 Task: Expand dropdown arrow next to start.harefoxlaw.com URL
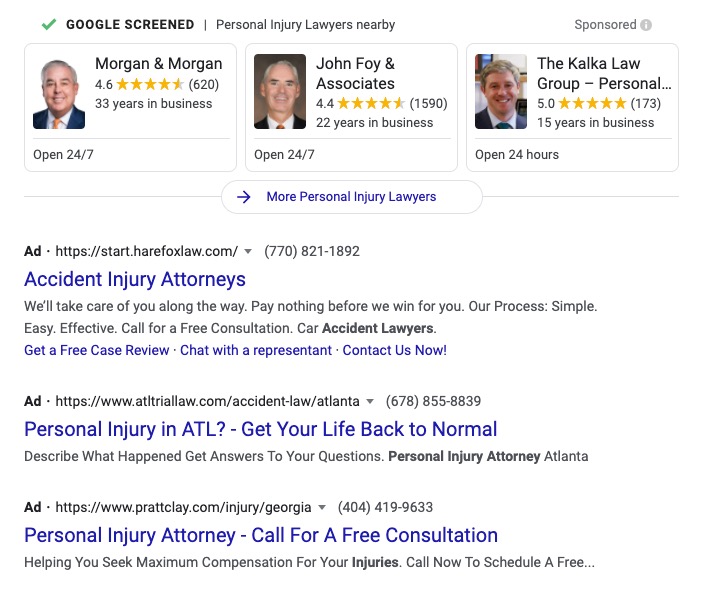248,252
